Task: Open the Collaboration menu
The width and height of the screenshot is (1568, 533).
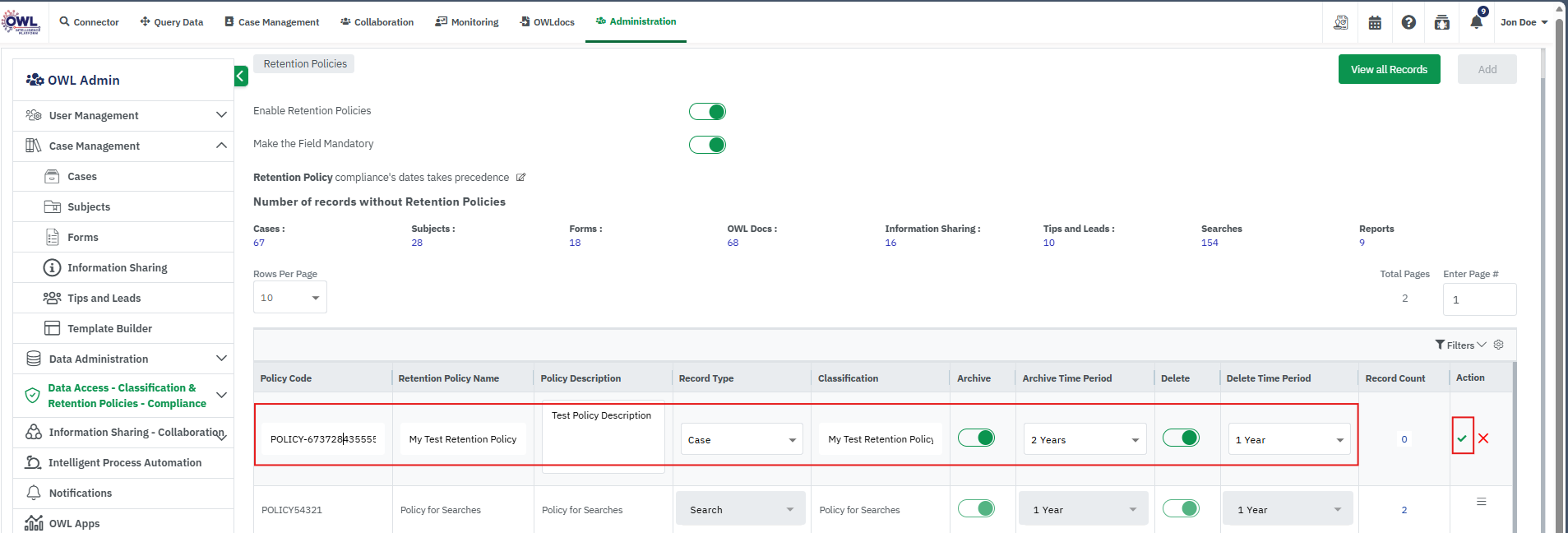Action: (x=377, y=22)
